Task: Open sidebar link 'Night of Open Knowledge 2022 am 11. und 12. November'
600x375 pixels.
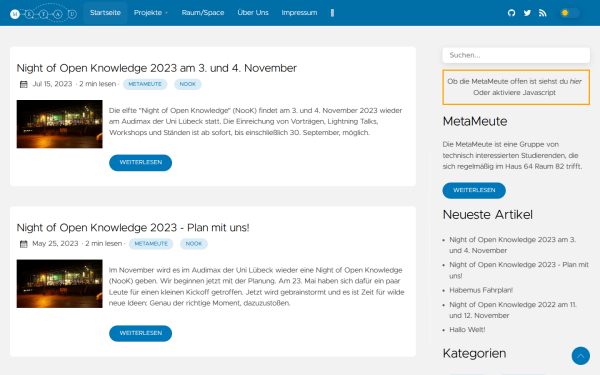Action: tap(513, 310)
